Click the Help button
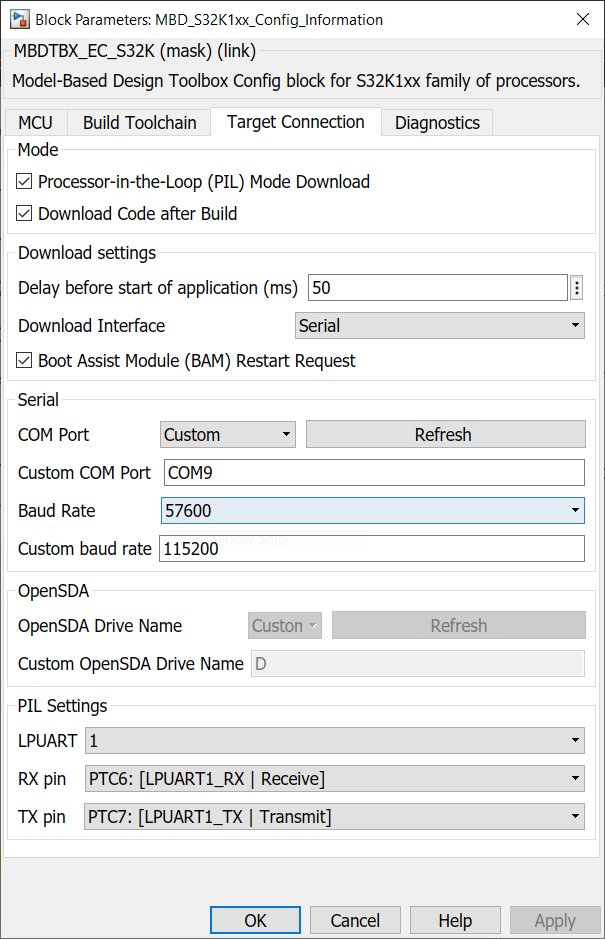Image resolution: width=605 pixels, height=939 pixels. [x=455, y=920]
